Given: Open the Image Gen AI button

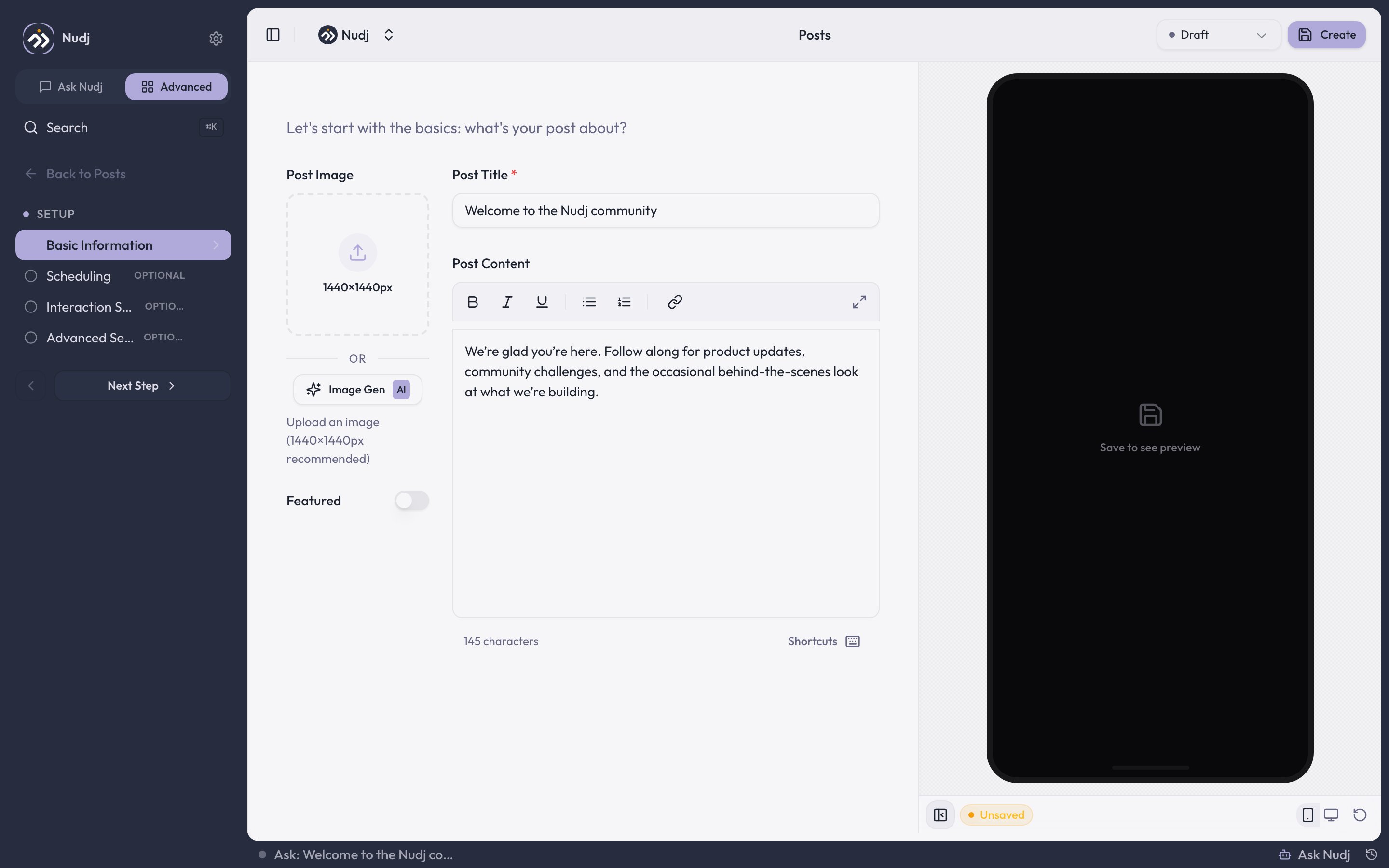Looking at the screenshot, I should coord(357,390).
